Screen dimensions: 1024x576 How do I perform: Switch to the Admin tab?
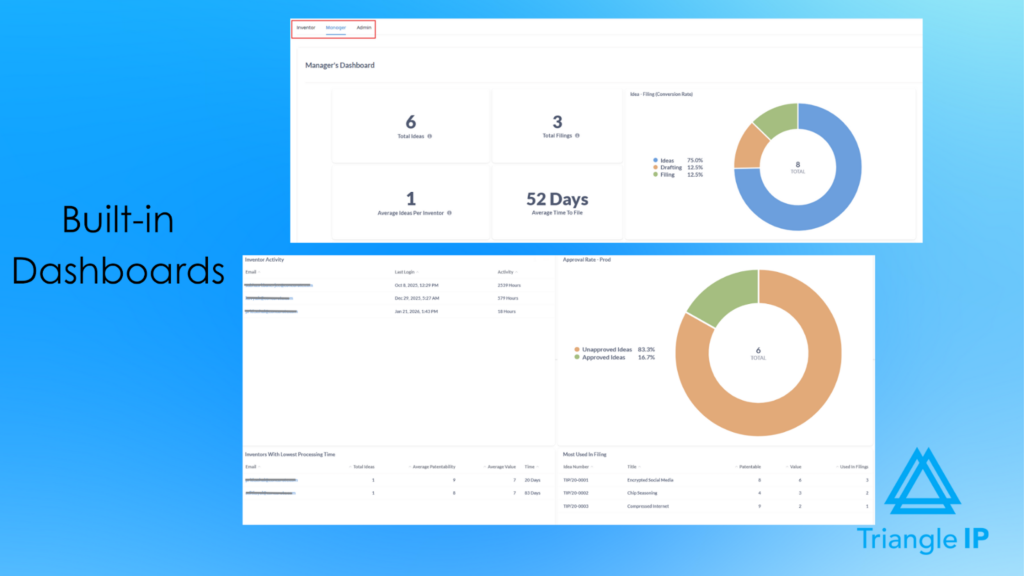(x=365, y=29)
